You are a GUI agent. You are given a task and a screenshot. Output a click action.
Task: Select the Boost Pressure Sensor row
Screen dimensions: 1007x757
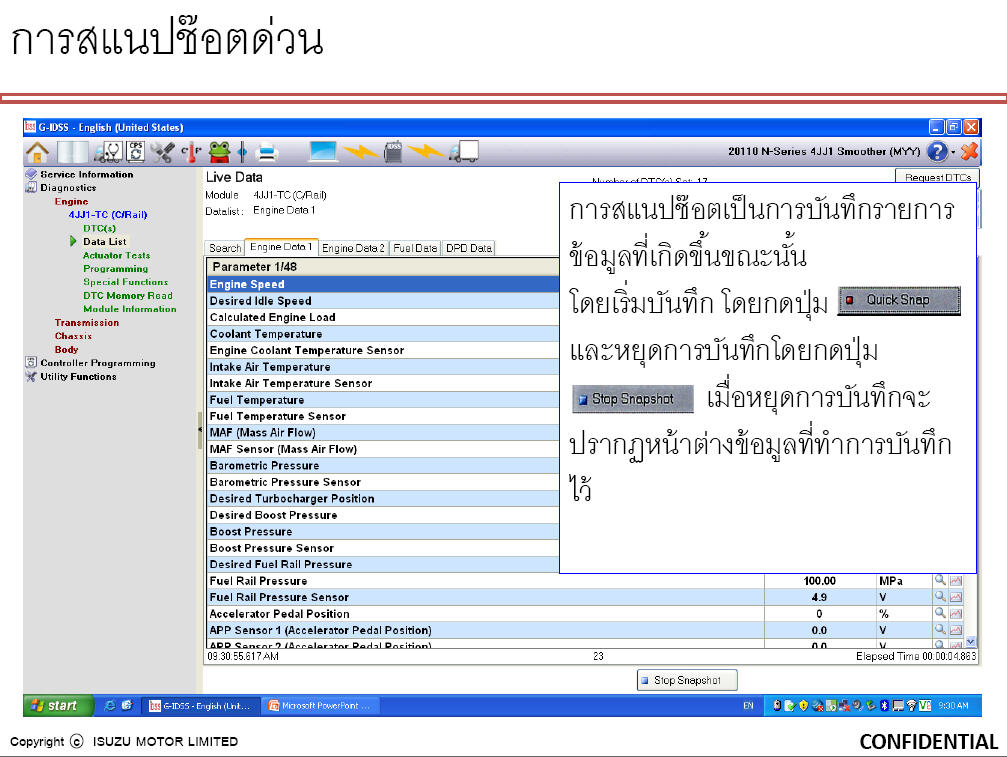point(383,548)
